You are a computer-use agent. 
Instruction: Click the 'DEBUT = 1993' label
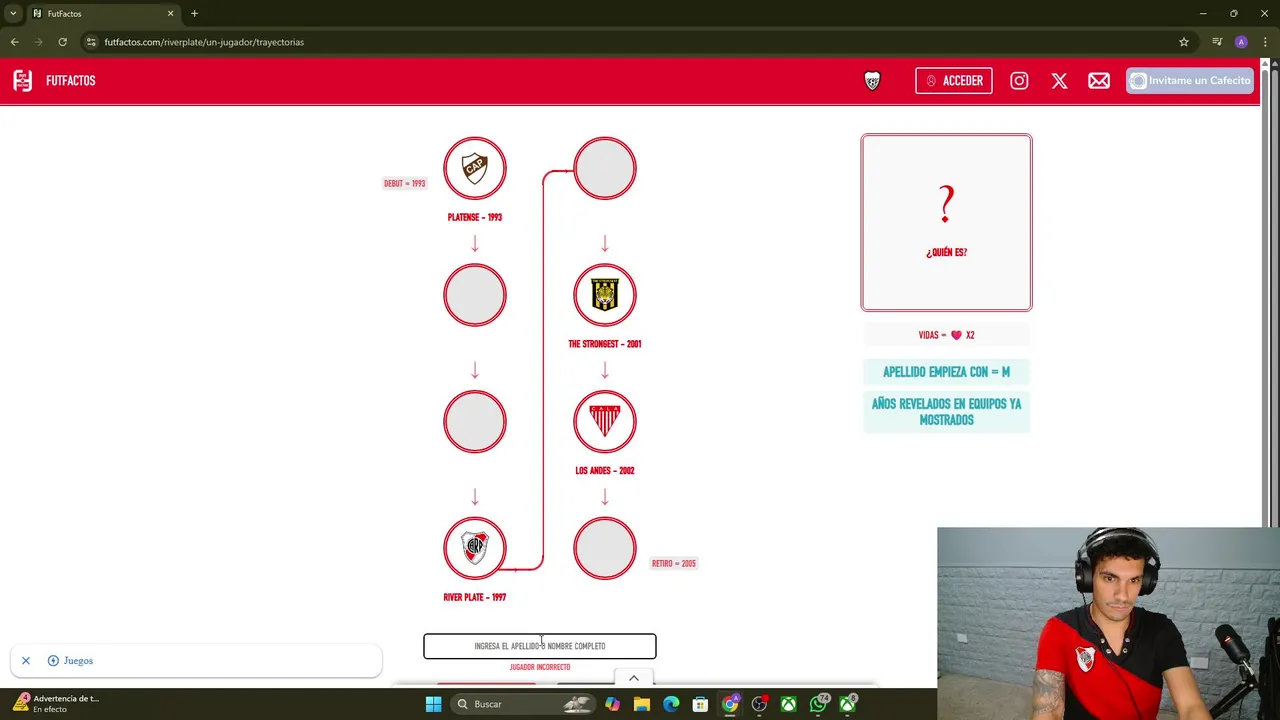pos(405,183)
